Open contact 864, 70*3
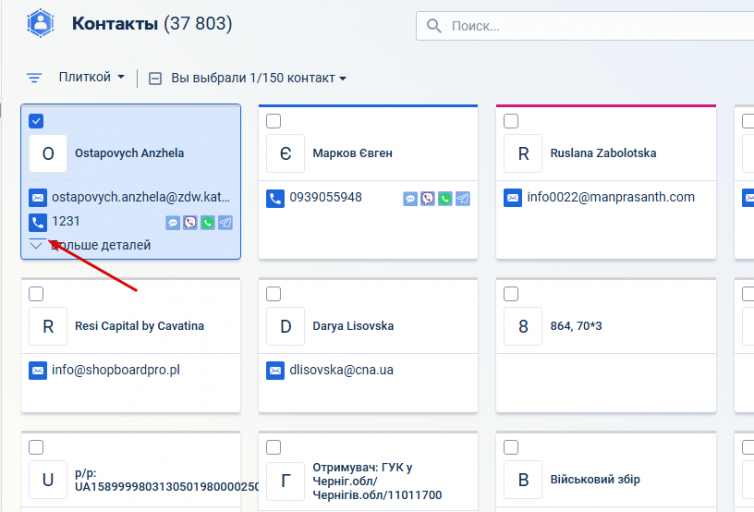Image resolution: width=754 pixels, height=512 pixels. (x=576, y=326)
